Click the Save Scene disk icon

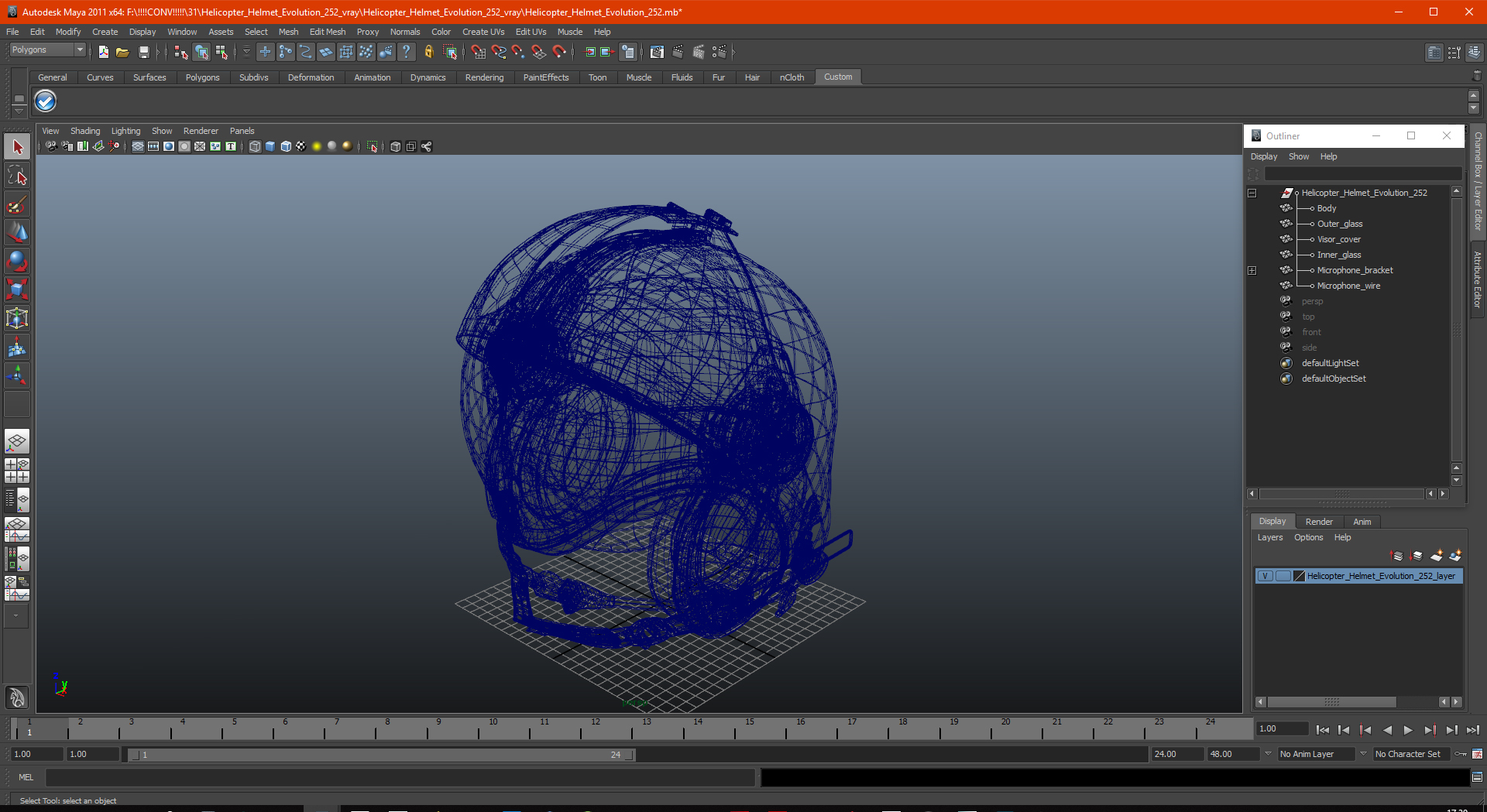pyautogui.click(x=143, y=52)
